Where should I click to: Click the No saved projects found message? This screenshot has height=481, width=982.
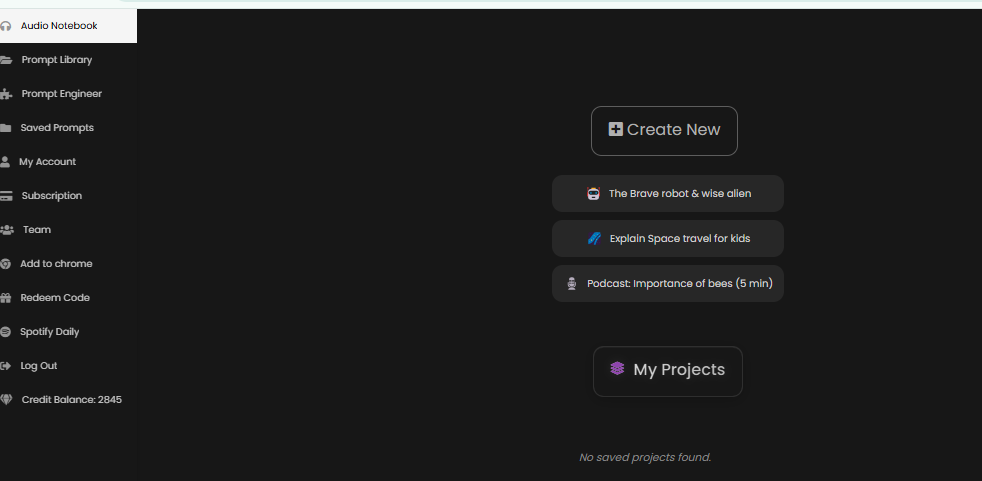[x=645, y=457]
